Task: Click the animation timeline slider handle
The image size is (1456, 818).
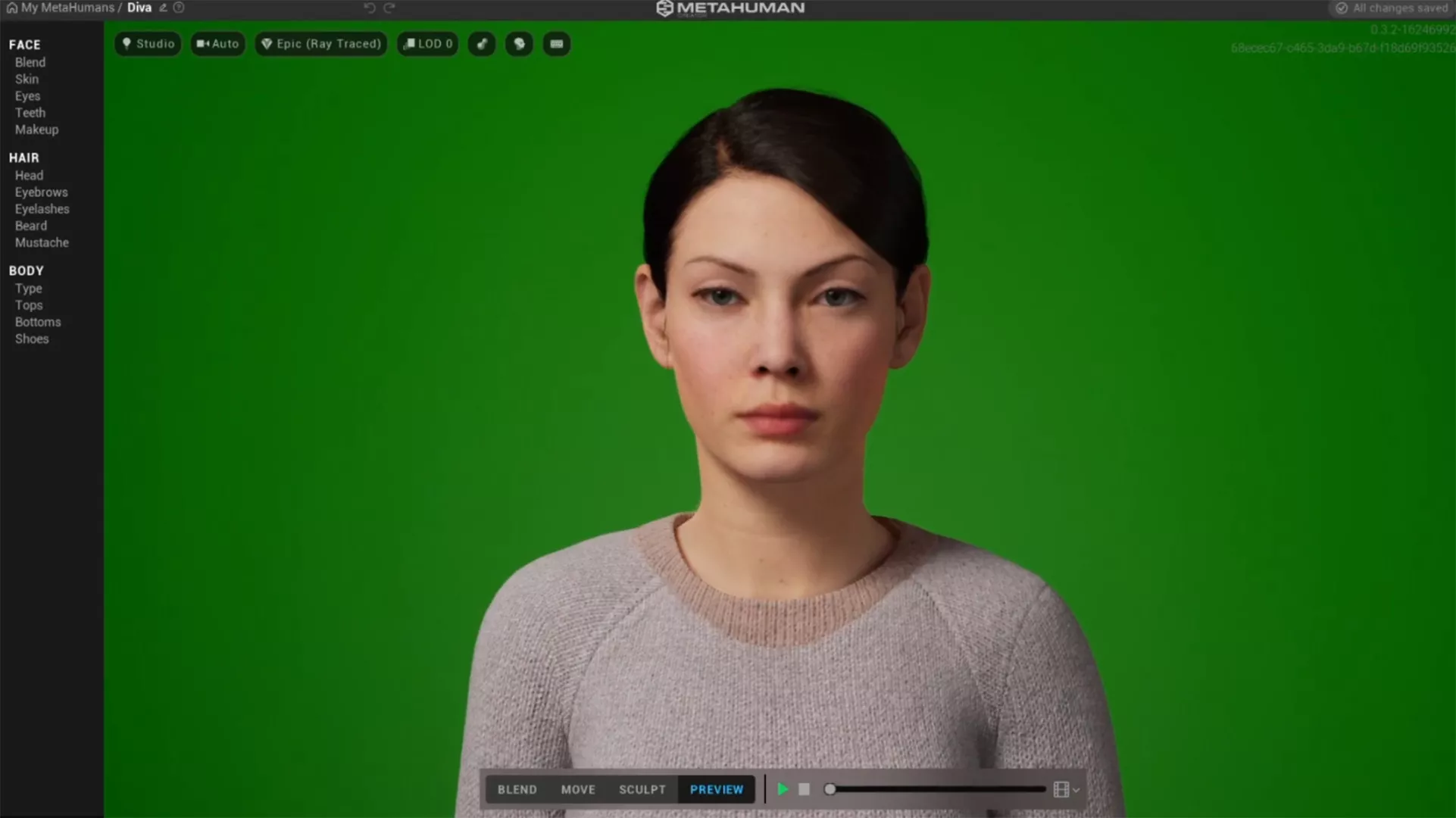Action: 830,789
